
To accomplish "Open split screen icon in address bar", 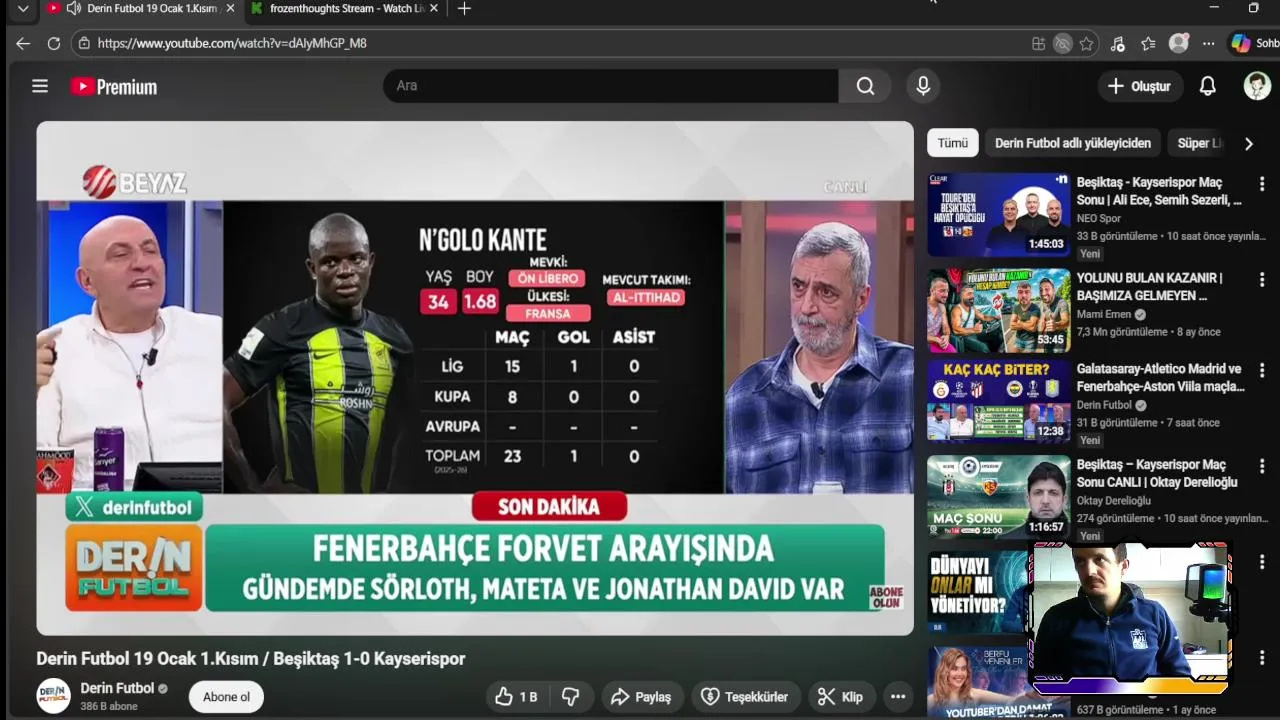I will click(1039, 43).
